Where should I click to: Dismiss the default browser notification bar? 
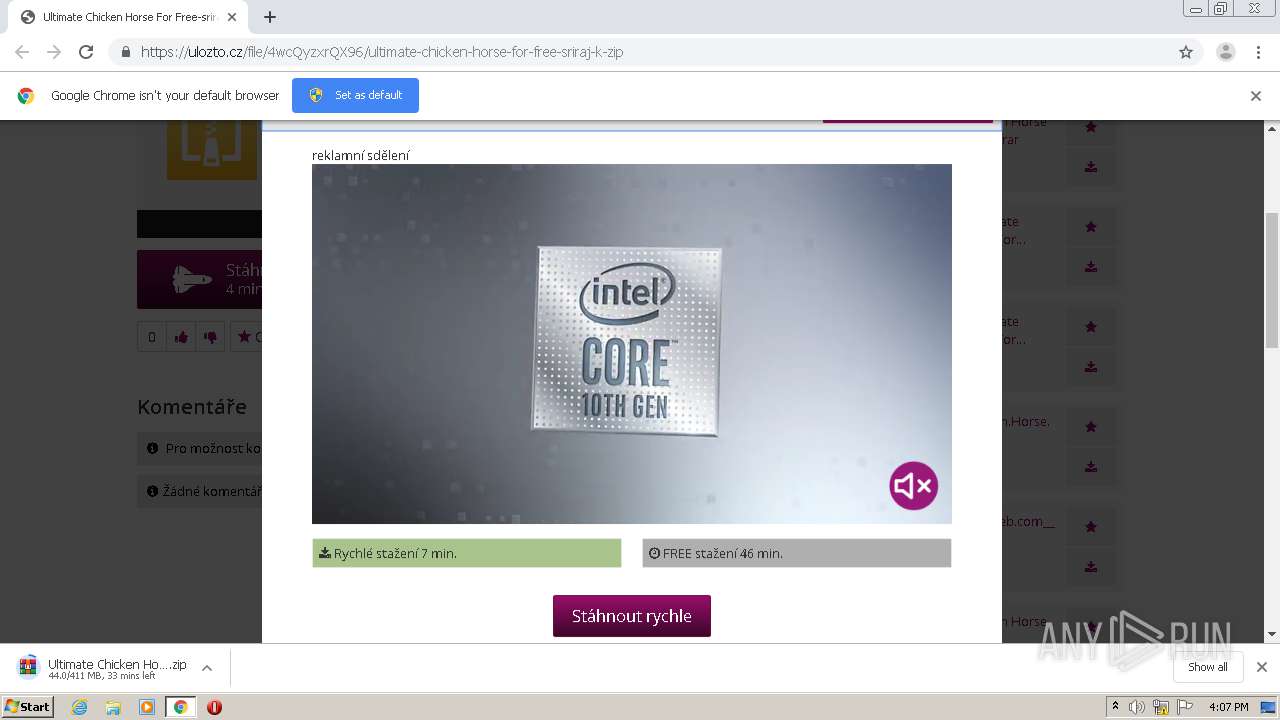pos(1255,96)
